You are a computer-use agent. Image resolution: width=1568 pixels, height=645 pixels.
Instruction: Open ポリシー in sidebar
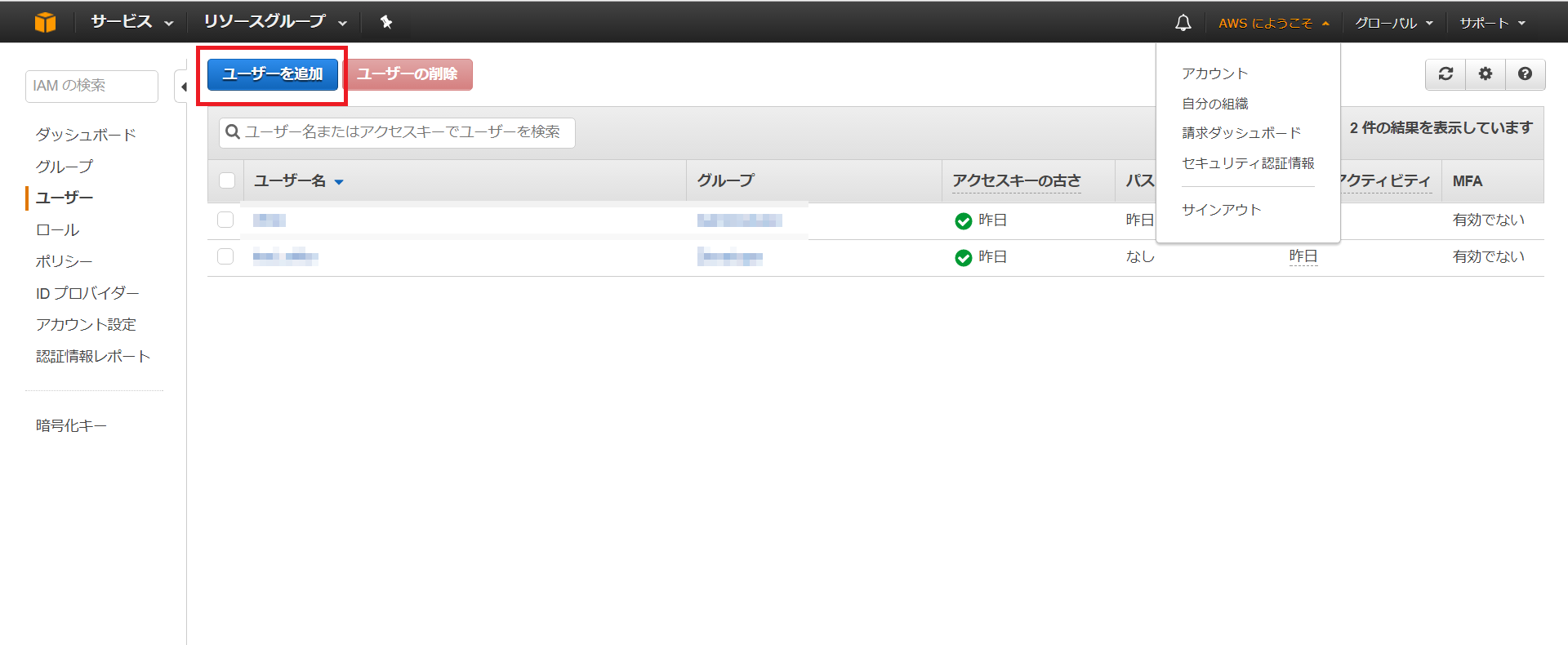pos(65,261)
